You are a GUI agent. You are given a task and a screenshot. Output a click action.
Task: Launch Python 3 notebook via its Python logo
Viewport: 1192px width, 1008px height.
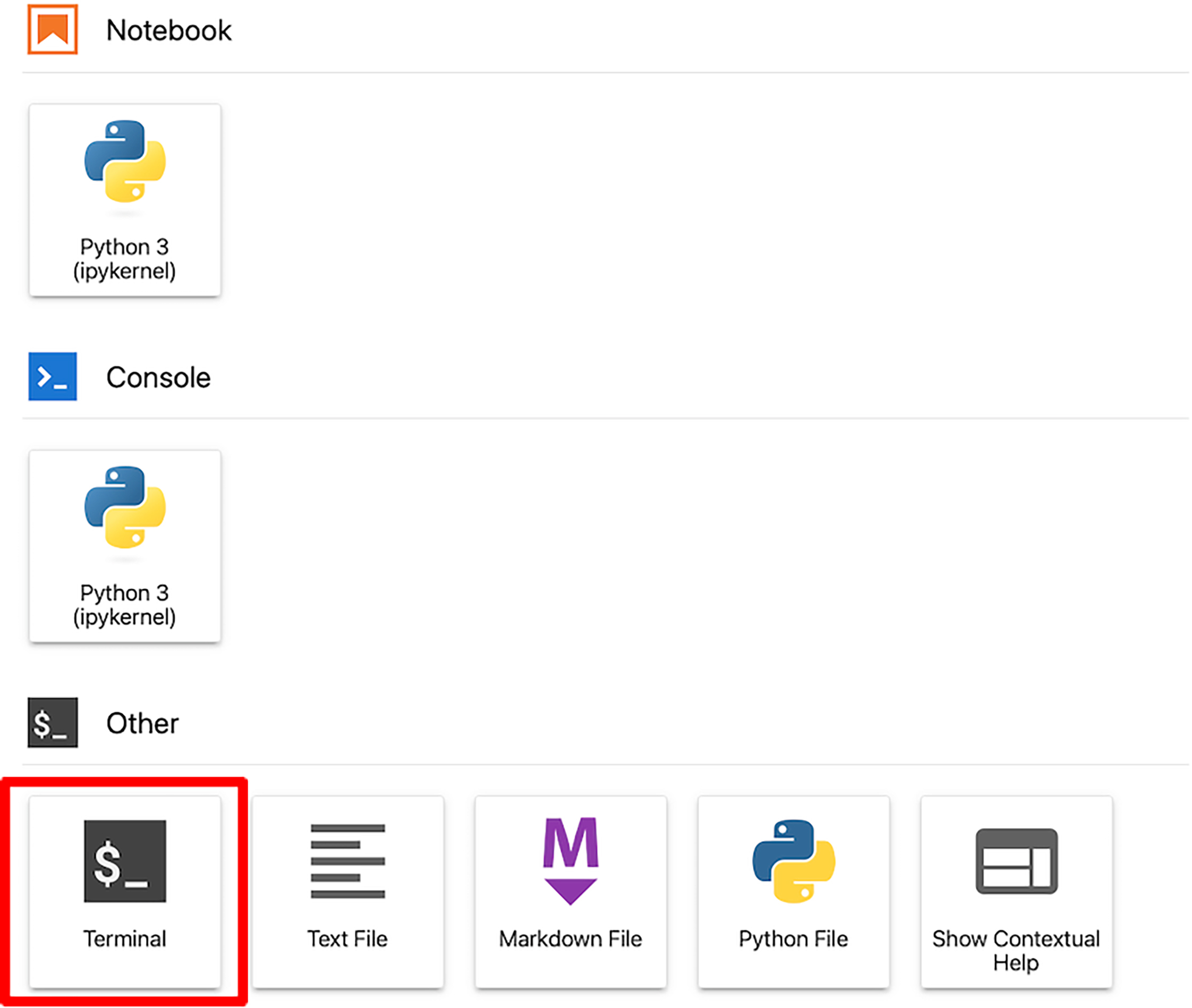125,162
